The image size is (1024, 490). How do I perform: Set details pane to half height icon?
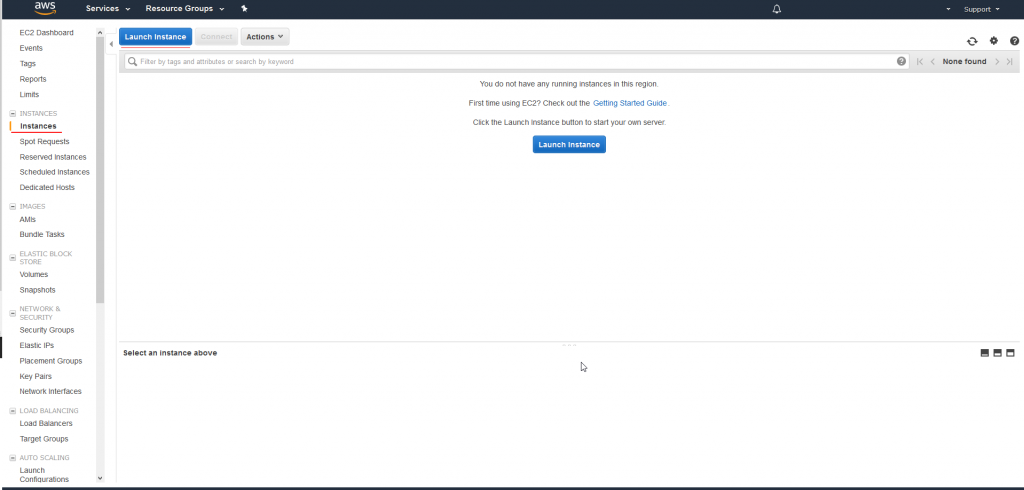pos(997,353)
